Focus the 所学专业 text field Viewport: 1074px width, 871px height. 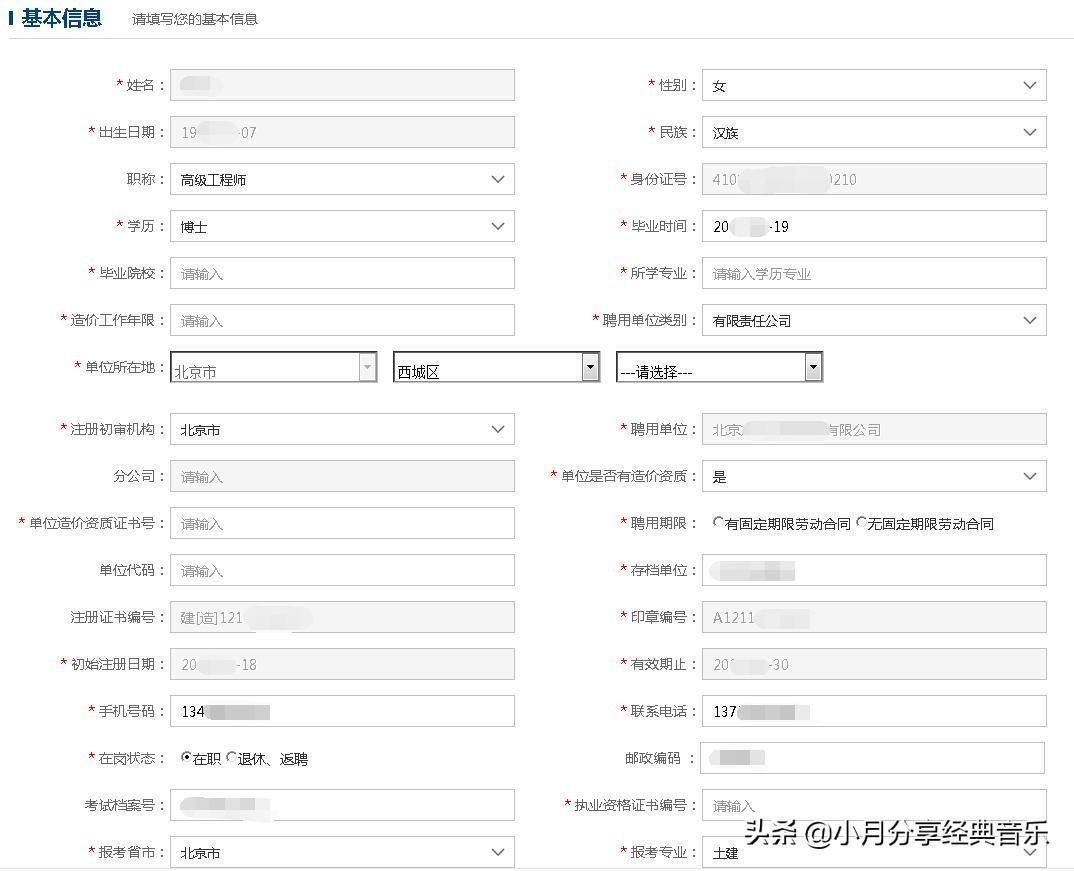pos(873,273)
